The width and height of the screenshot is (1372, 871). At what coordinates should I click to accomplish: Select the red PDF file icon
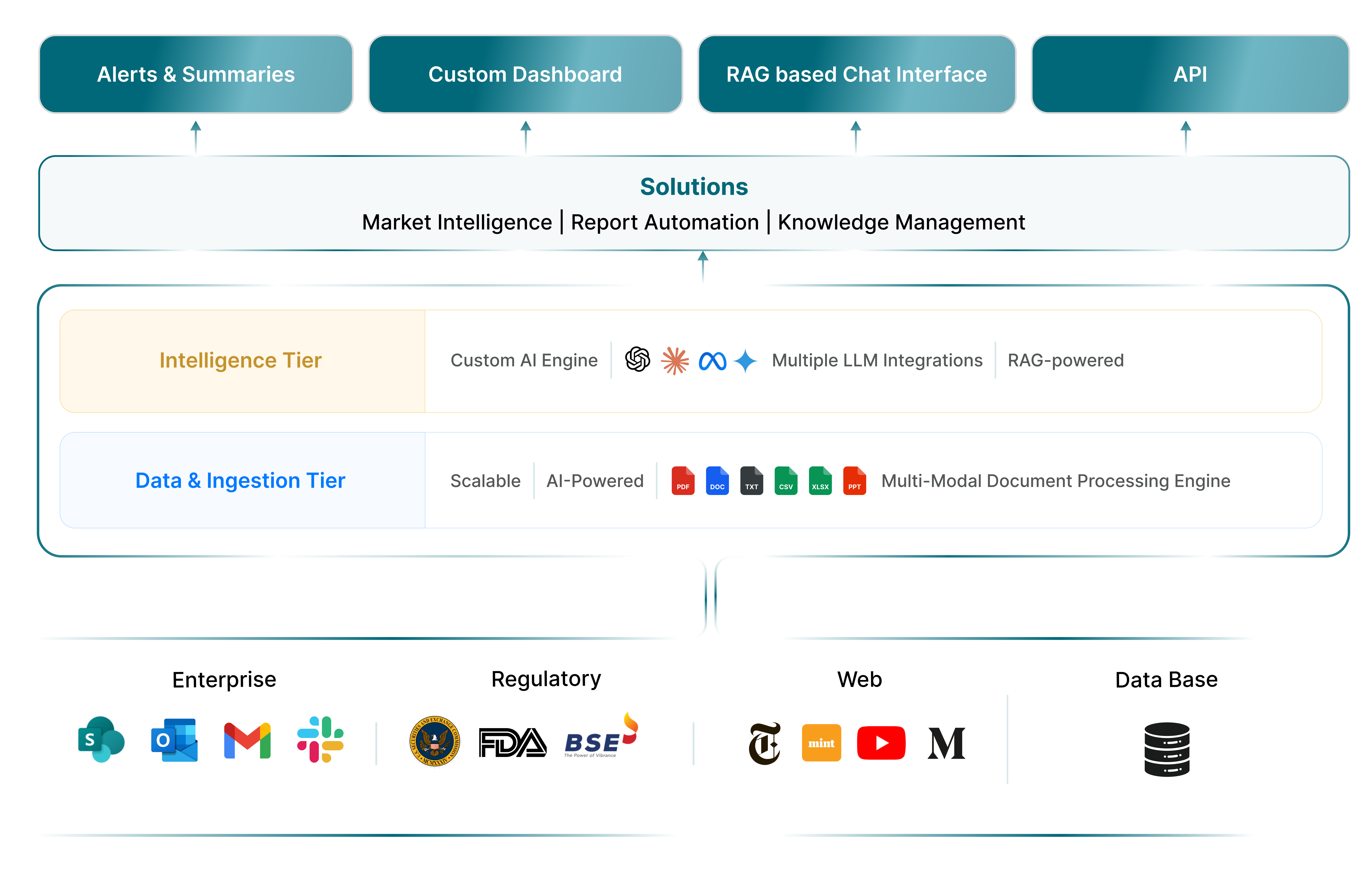click(683, 481)
